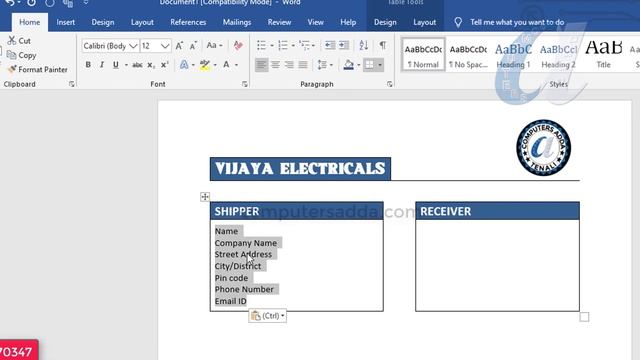Apply the Heading 1 style
The height and width of the screenshot is (360, 640).
[513, 55]
